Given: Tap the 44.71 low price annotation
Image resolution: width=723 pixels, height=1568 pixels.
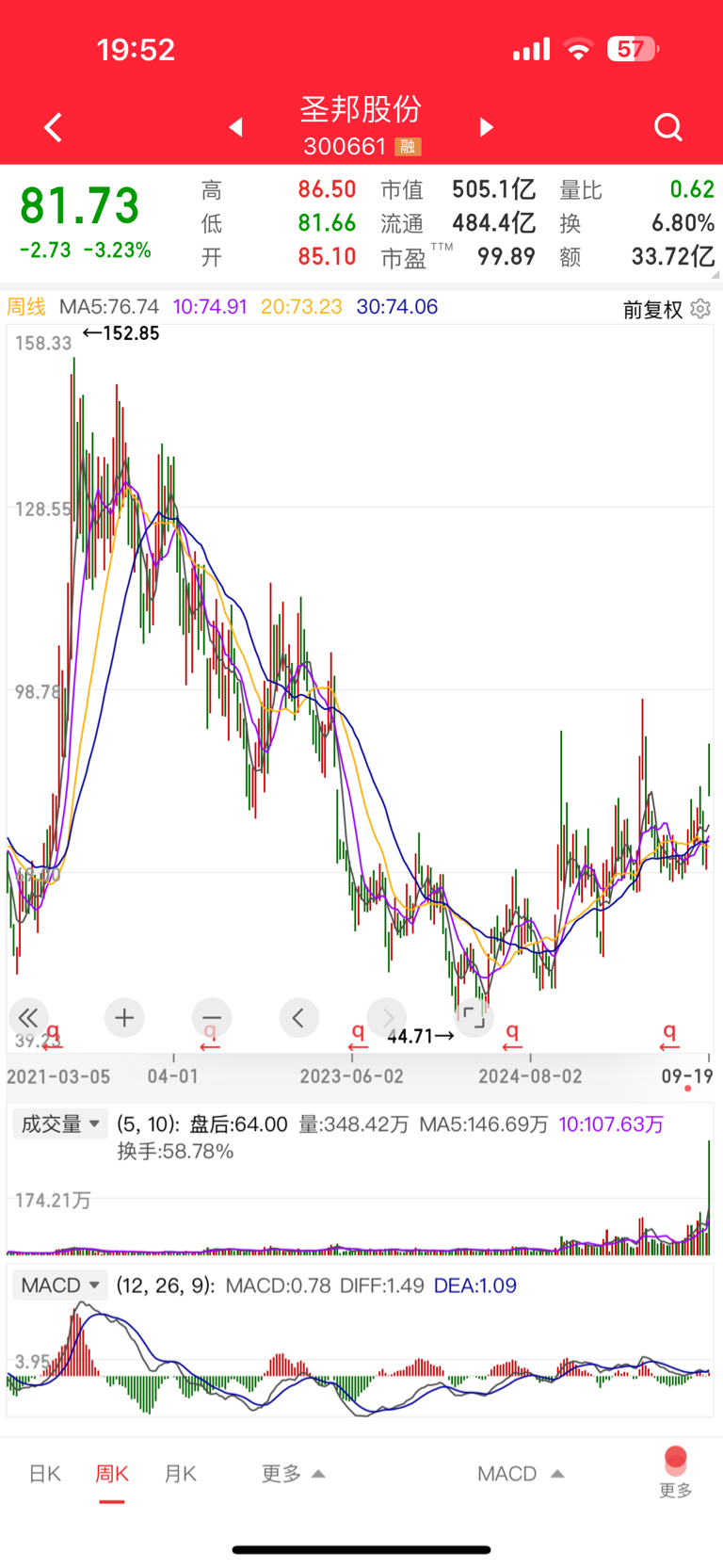Looking at the screenshot, I should (421, 1036).
